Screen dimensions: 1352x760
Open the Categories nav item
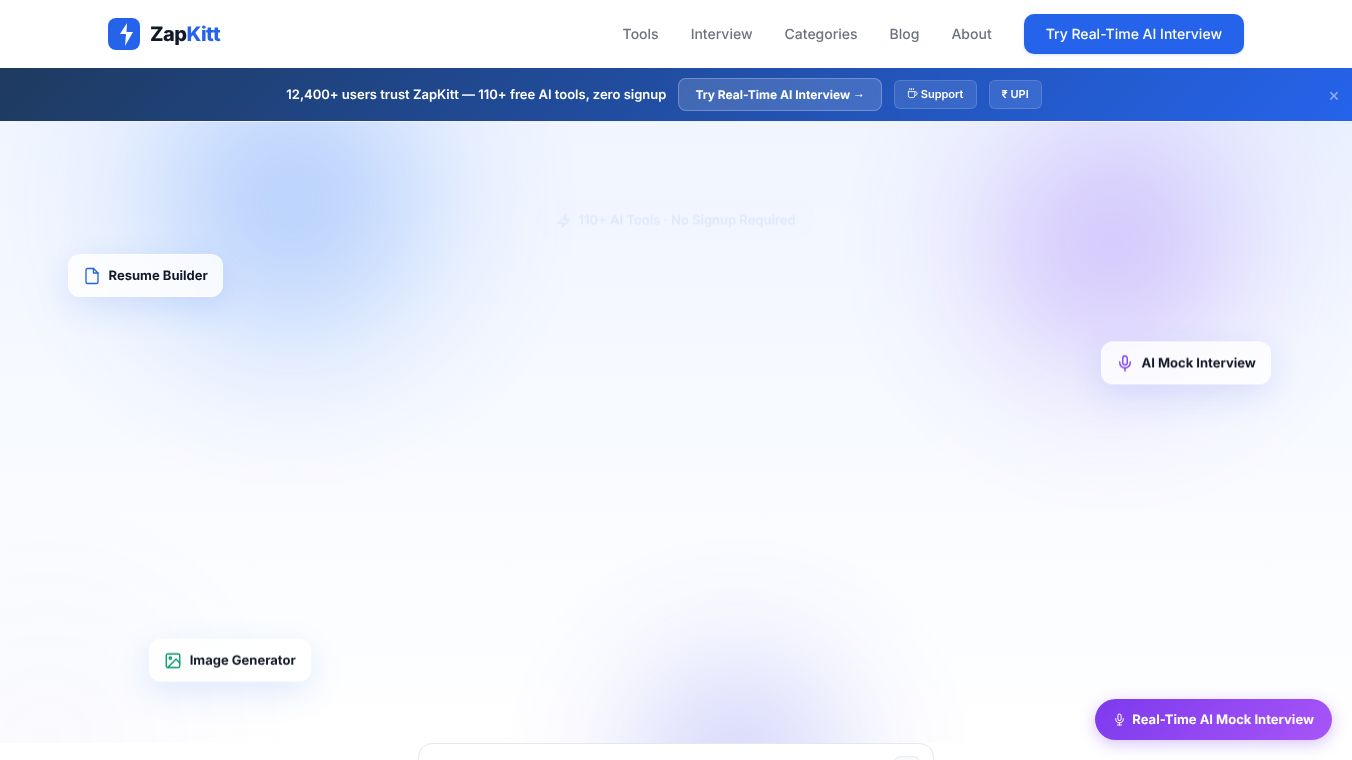820,34
